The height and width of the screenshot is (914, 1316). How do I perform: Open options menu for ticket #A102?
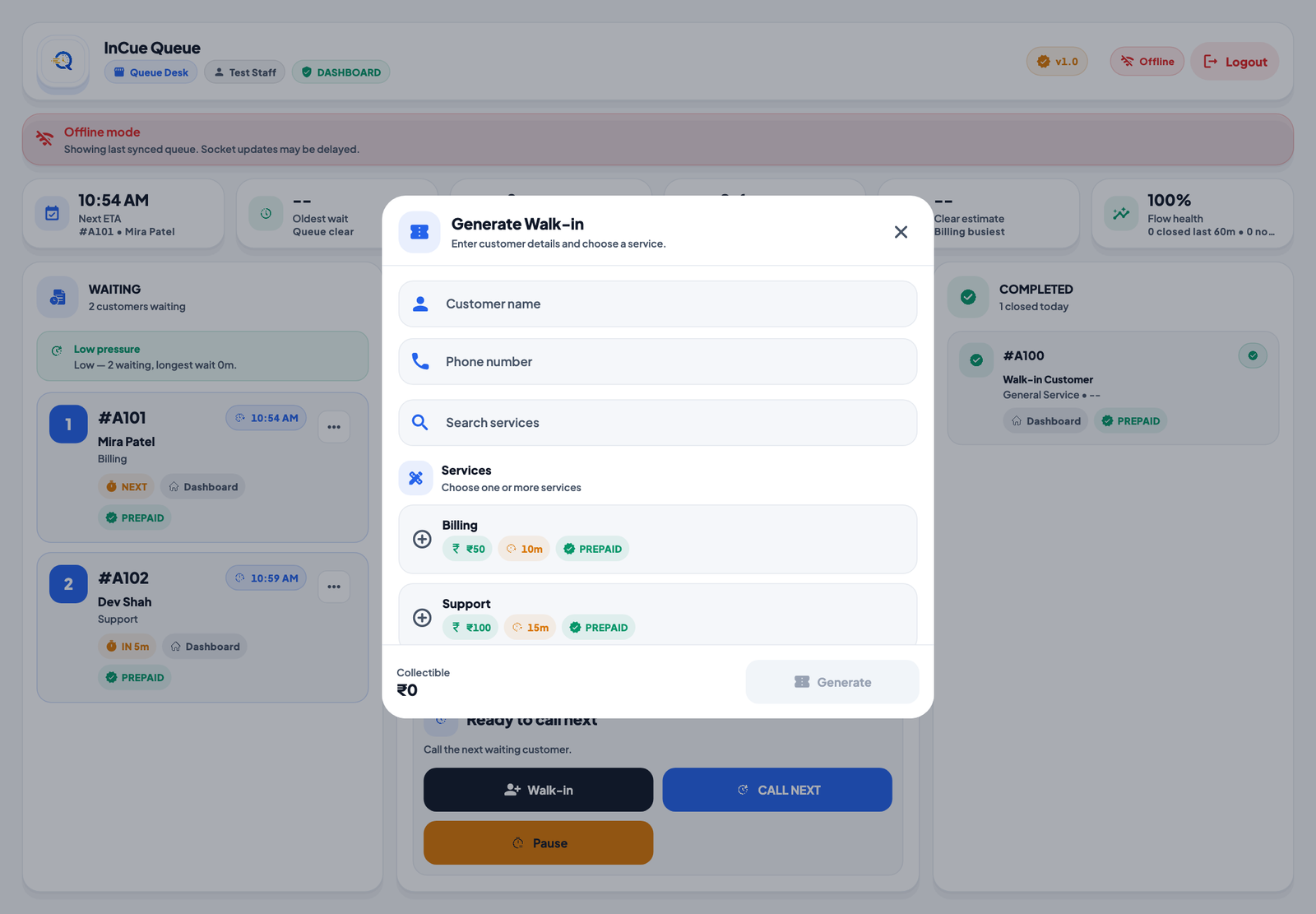(x=334, y=587)
